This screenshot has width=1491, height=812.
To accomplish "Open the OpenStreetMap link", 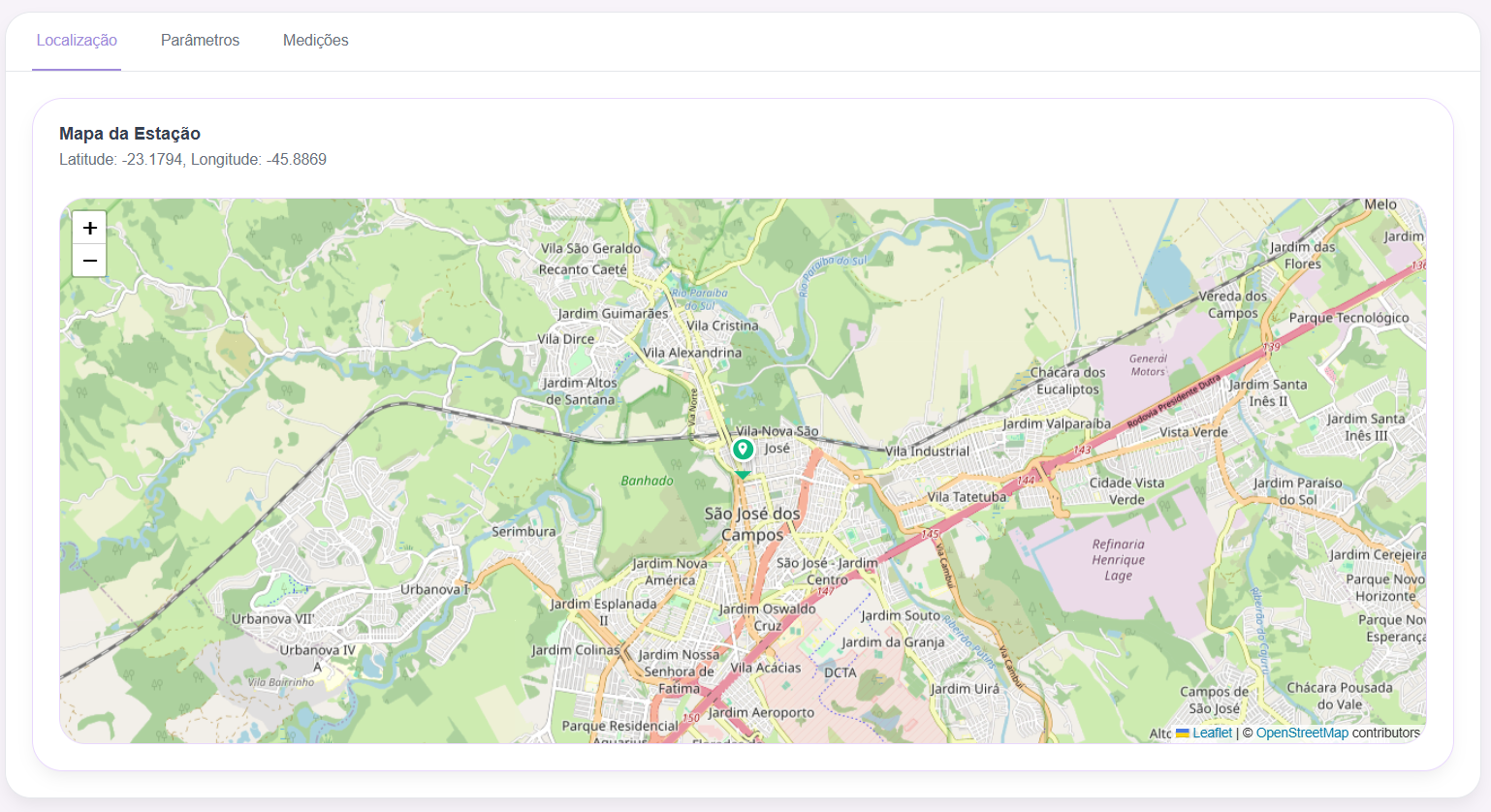I will pos(1301,734).
